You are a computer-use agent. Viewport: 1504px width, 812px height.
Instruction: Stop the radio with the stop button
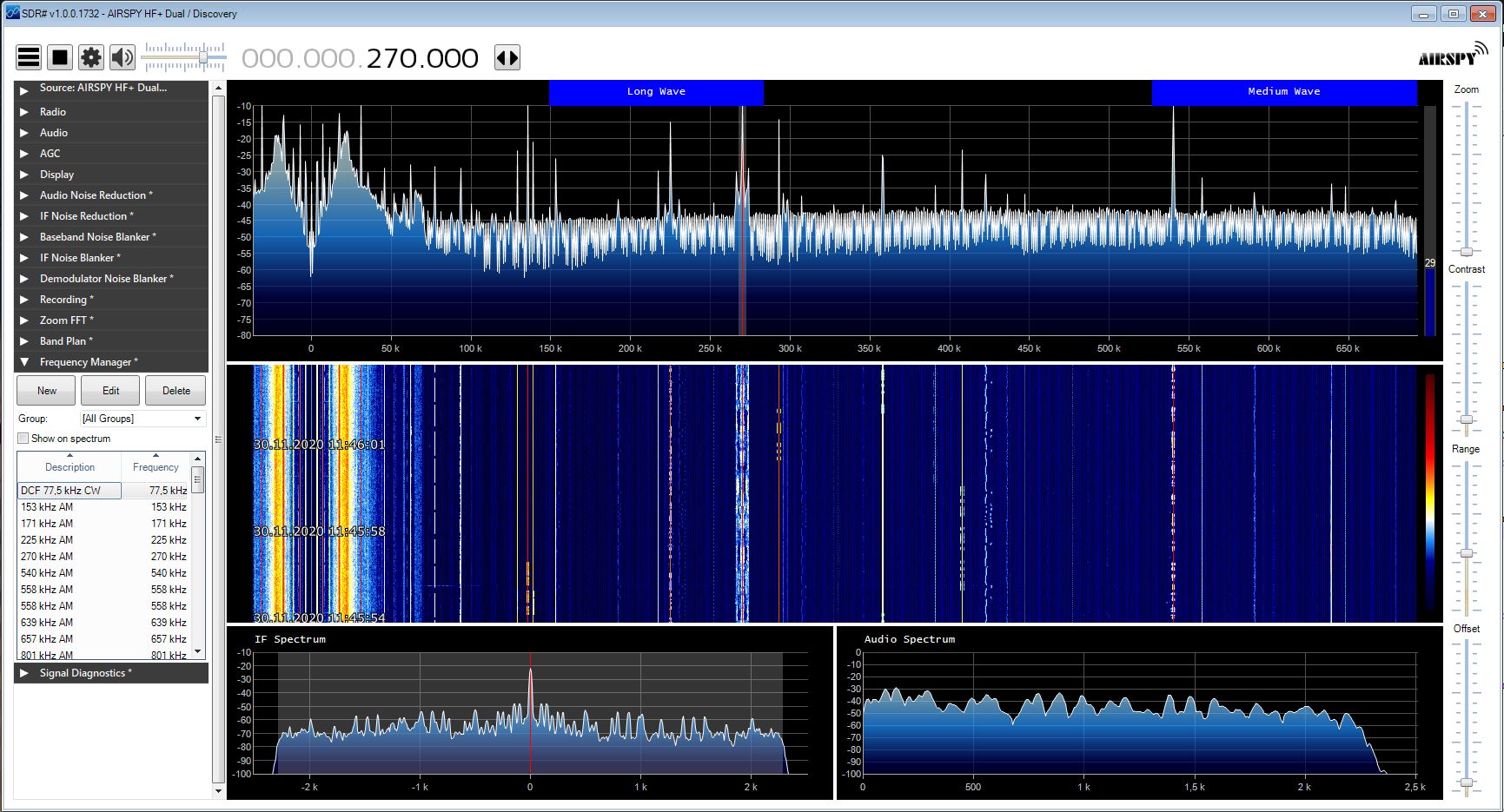pos(60,57)
